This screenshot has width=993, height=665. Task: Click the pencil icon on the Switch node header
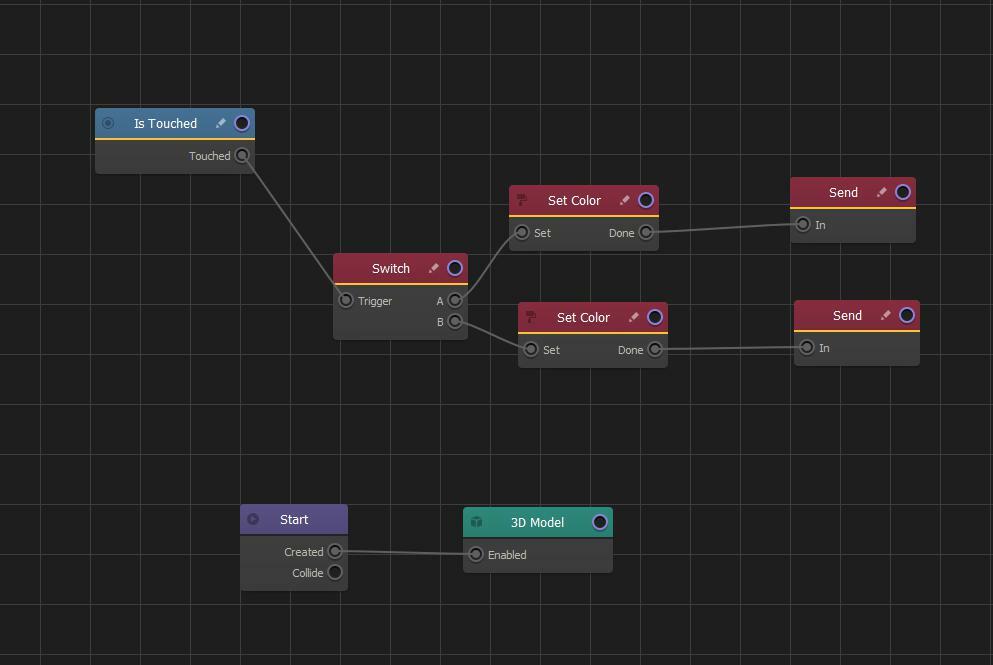click(433, 268)
